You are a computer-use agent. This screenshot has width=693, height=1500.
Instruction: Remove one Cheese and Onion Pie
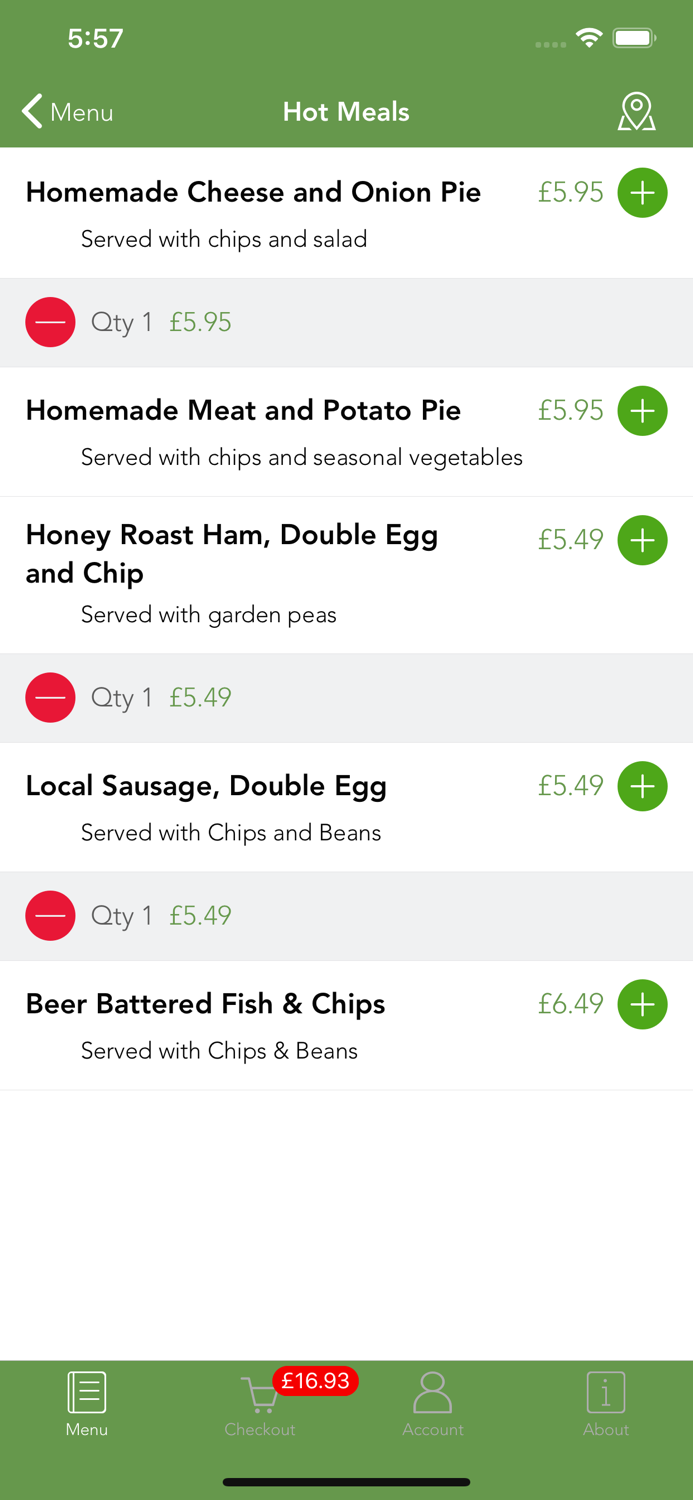click(x=50, y=322)
